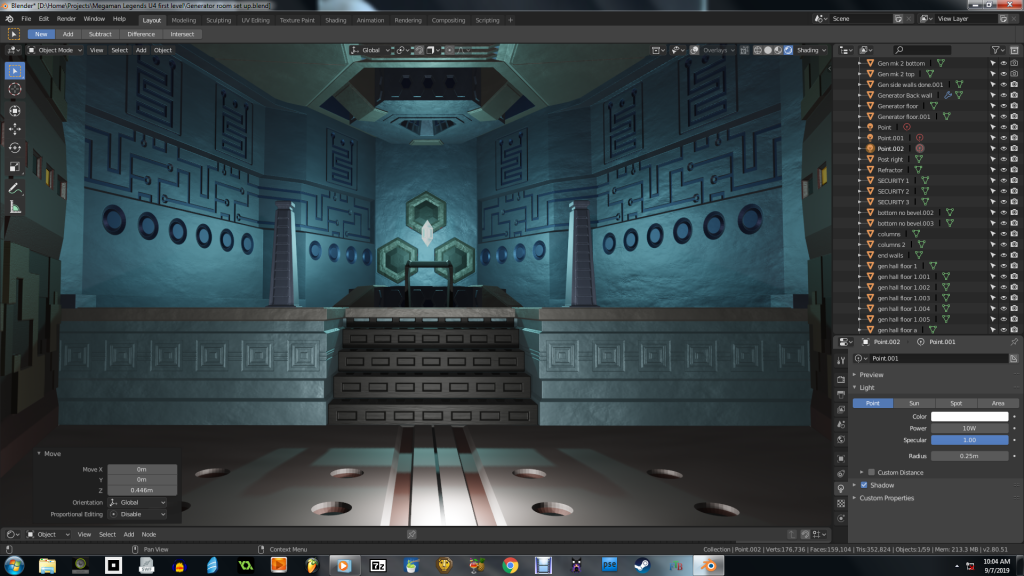1024x576 pixels.
Task: Open the World properties tab icon
Action: point(841,440)
